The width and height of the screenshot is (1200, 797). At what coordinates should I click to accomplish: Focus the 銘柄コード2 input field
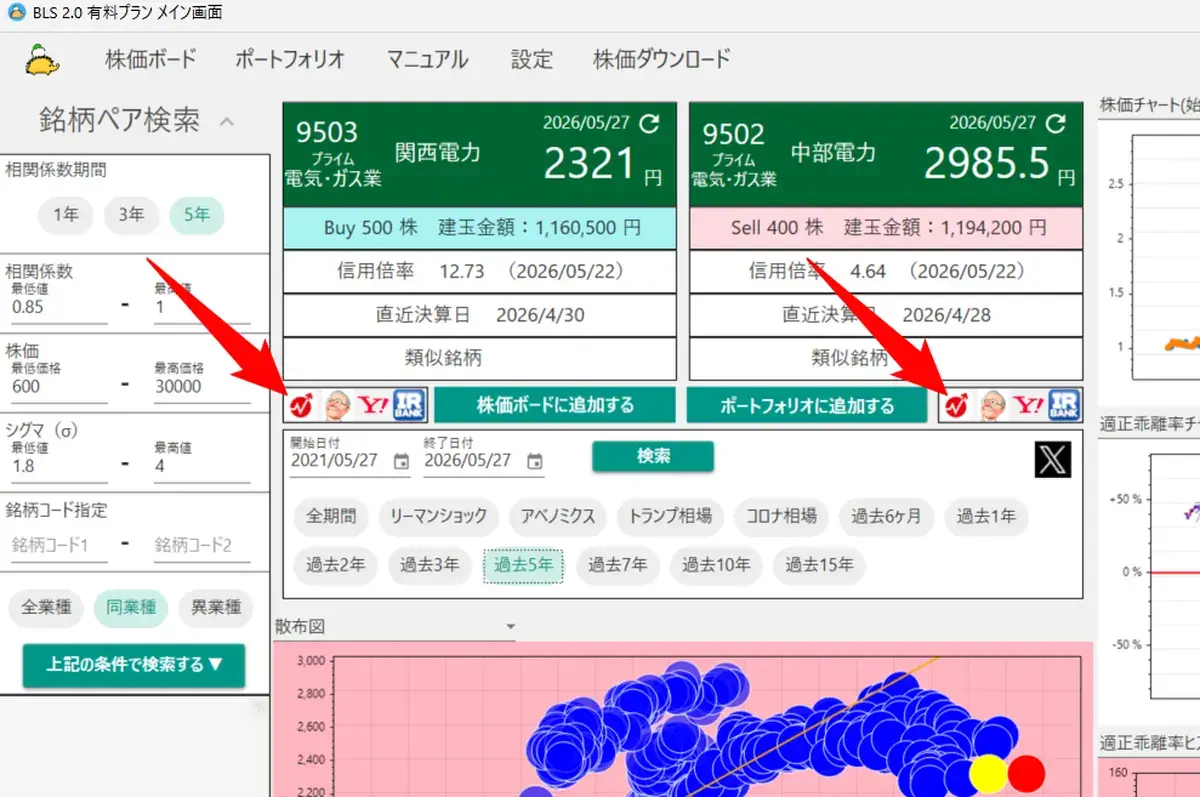[x=201, y=545]
